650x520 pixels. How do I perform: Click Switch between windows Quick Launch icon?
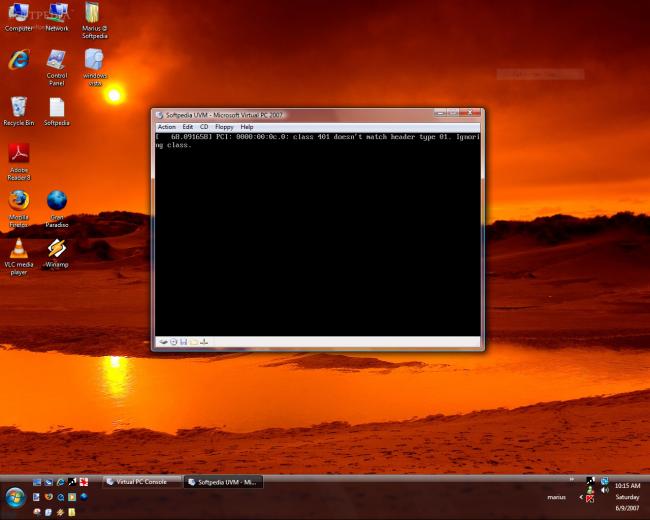[x=49, y=482]
